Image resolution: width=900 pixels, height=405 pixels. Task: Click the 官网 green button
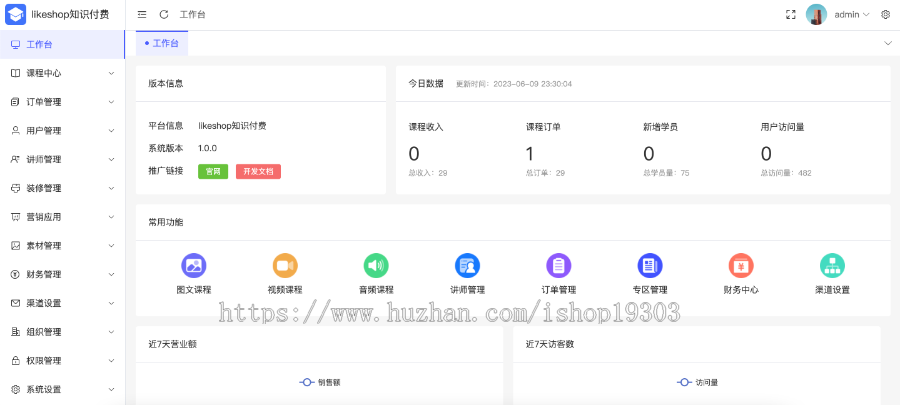click(213, 172)
